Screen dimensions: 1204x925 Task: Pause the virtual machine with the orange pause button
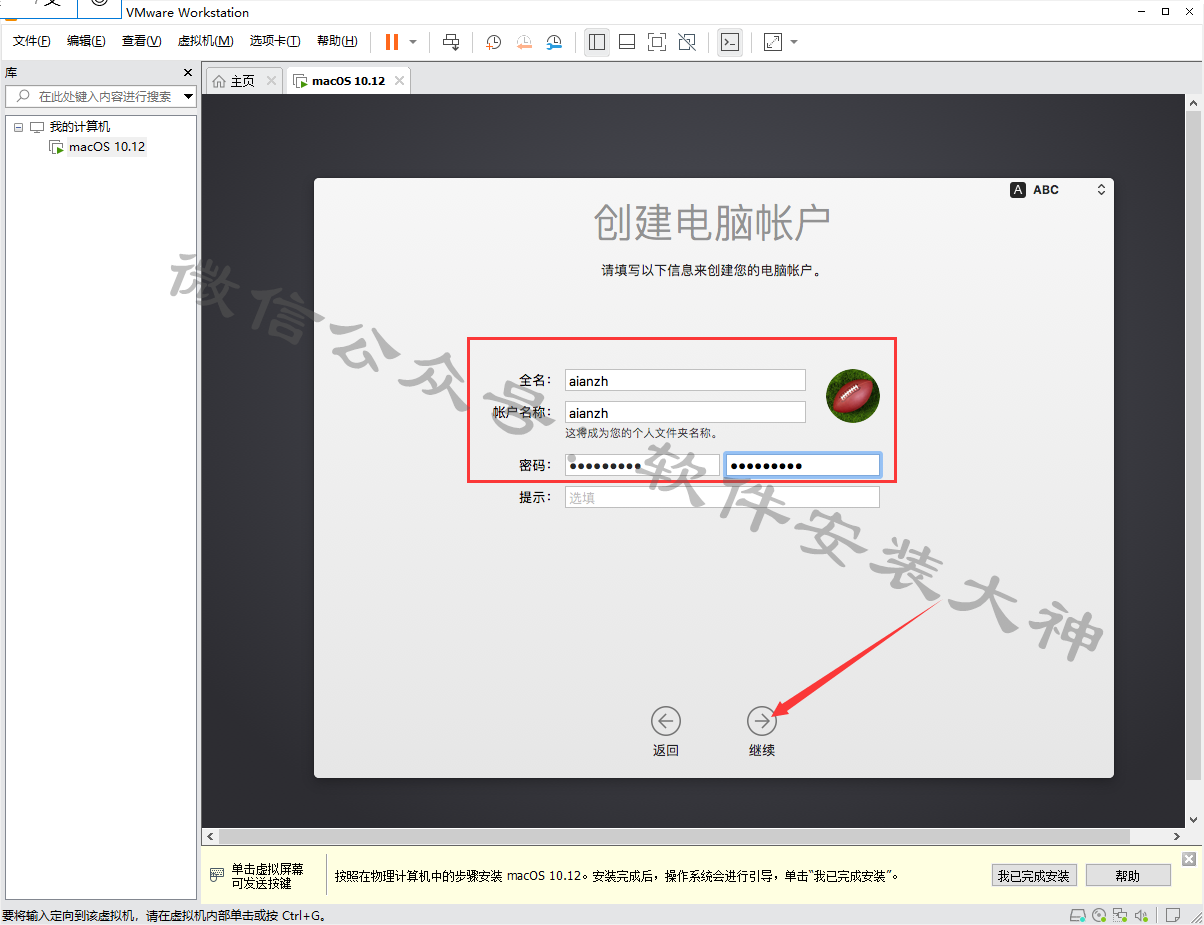coord(391,42)
